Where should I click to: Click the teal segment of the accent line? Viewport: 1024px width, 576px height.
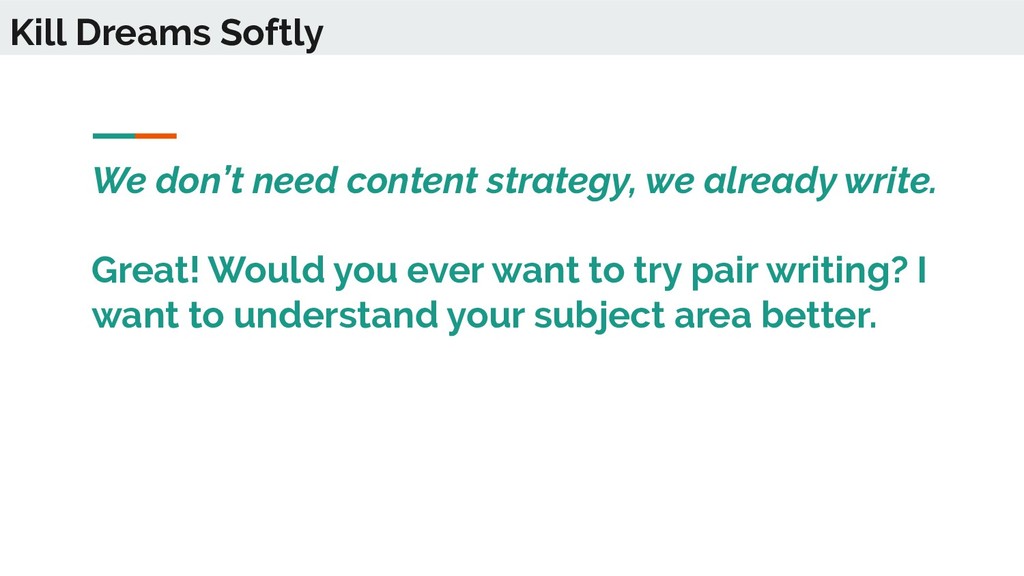pyautogui.click(x=114, y=136)
